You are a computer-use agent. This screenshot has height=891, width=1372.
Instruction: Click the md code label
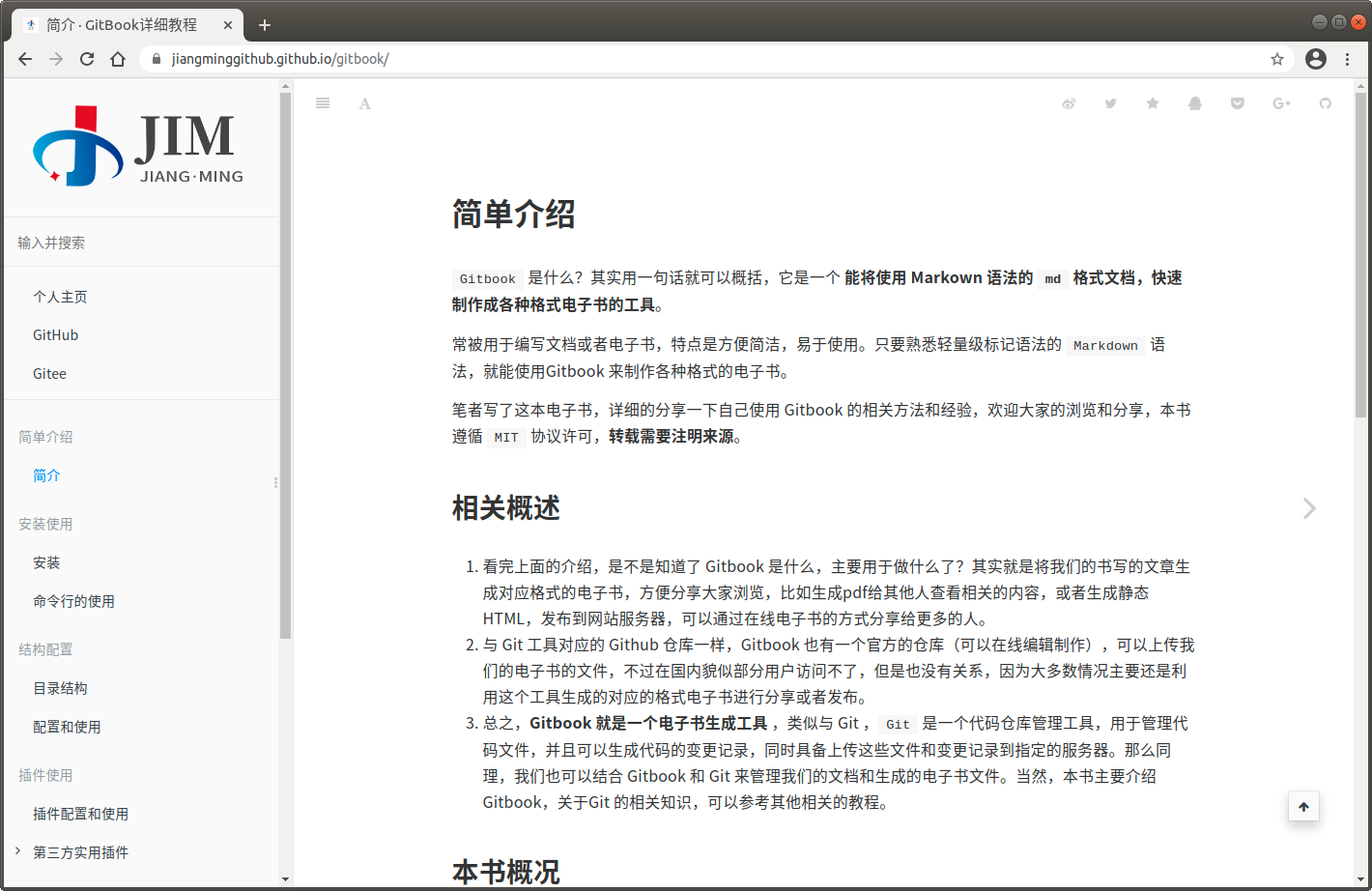coord(1053,278)
